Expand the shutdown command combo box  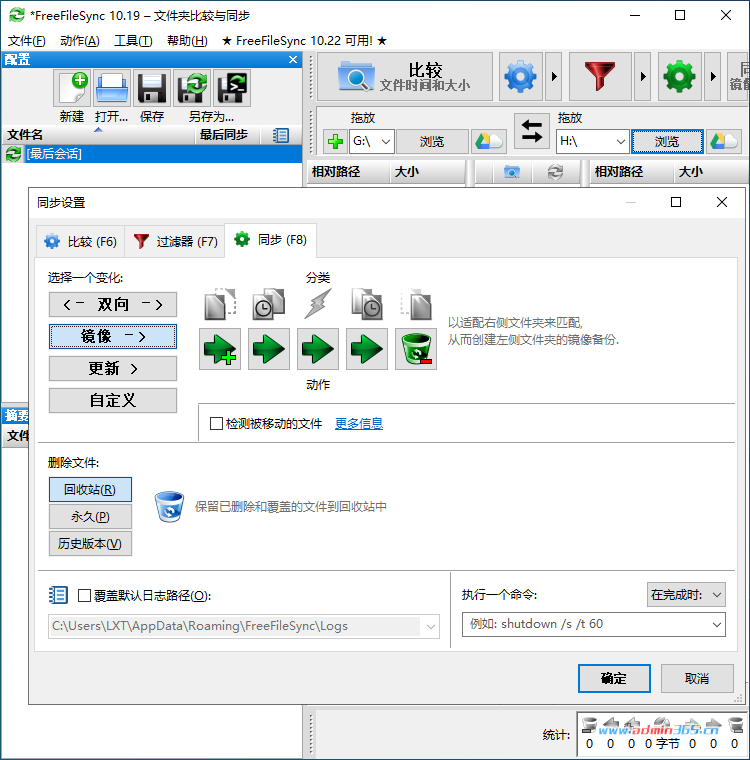(x=717, y=624)
